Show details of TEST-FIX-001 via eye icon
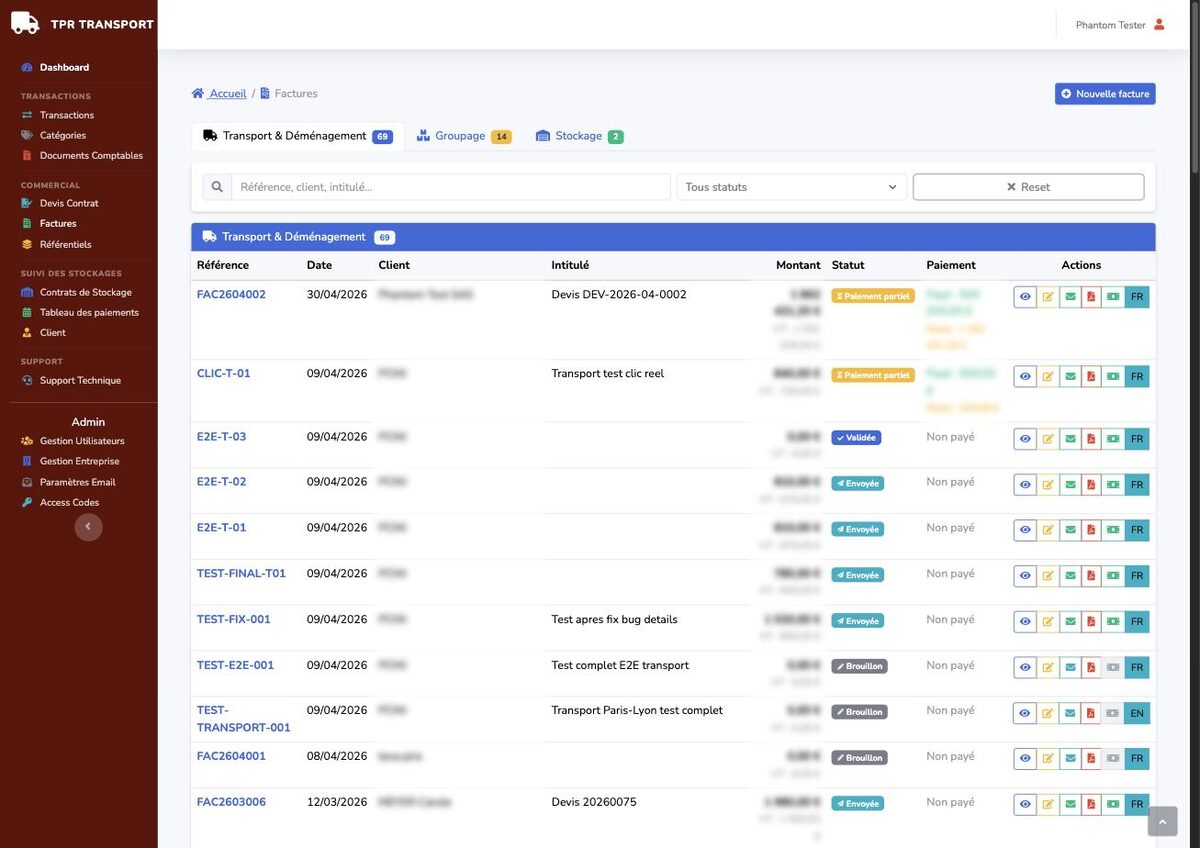This screenshot has width=1200, height=848. (1025, 622)
